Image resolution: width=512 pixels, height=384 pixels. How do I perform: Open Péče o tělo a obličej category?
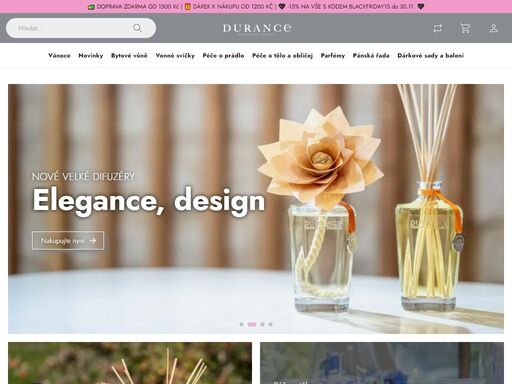(x=282, y=56)
